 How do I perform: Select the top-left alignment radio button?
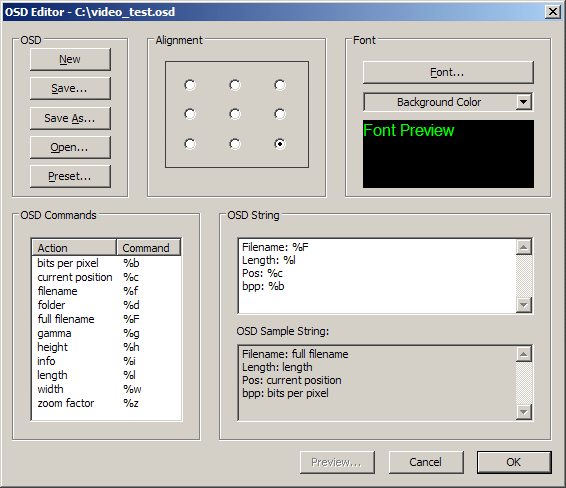coord(190,85)
